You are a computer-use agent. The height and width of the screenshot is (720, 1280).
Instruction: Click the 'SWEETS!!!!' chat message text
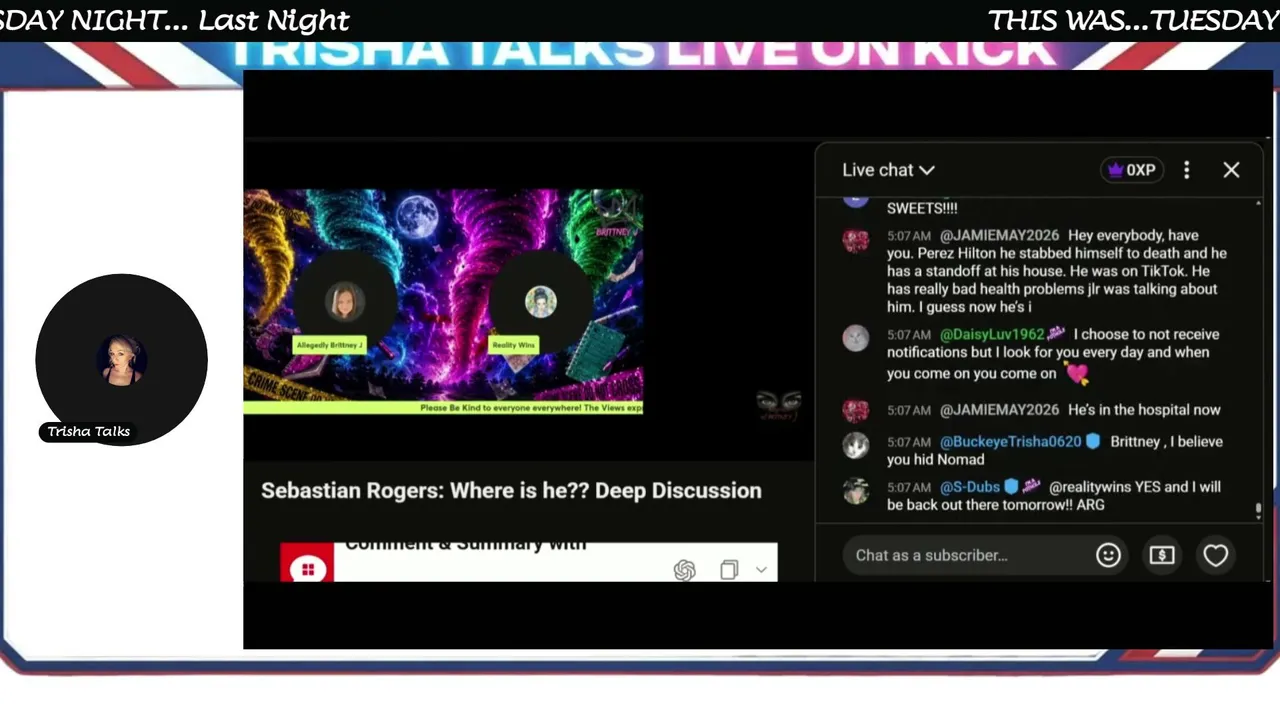pyautogui.click(x=922, y=208)
